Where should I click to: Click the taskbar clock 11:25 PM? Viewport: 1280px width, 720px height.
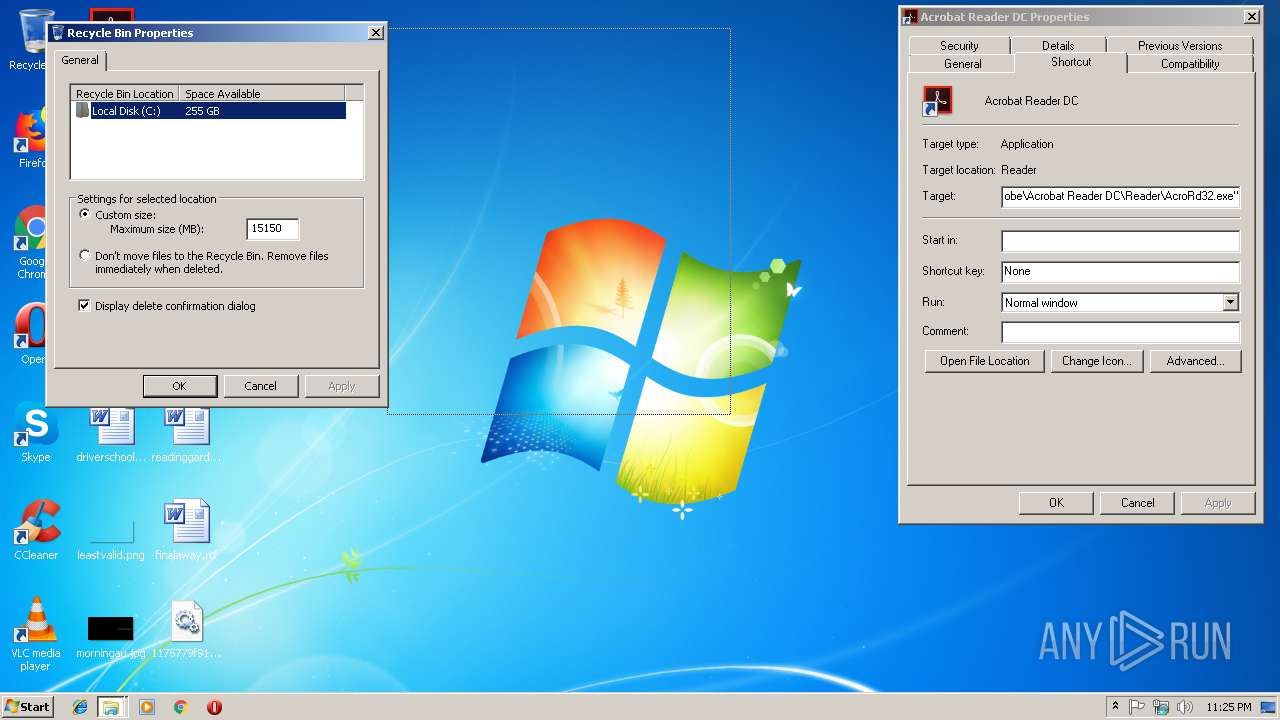click(x=1228, y=707)
